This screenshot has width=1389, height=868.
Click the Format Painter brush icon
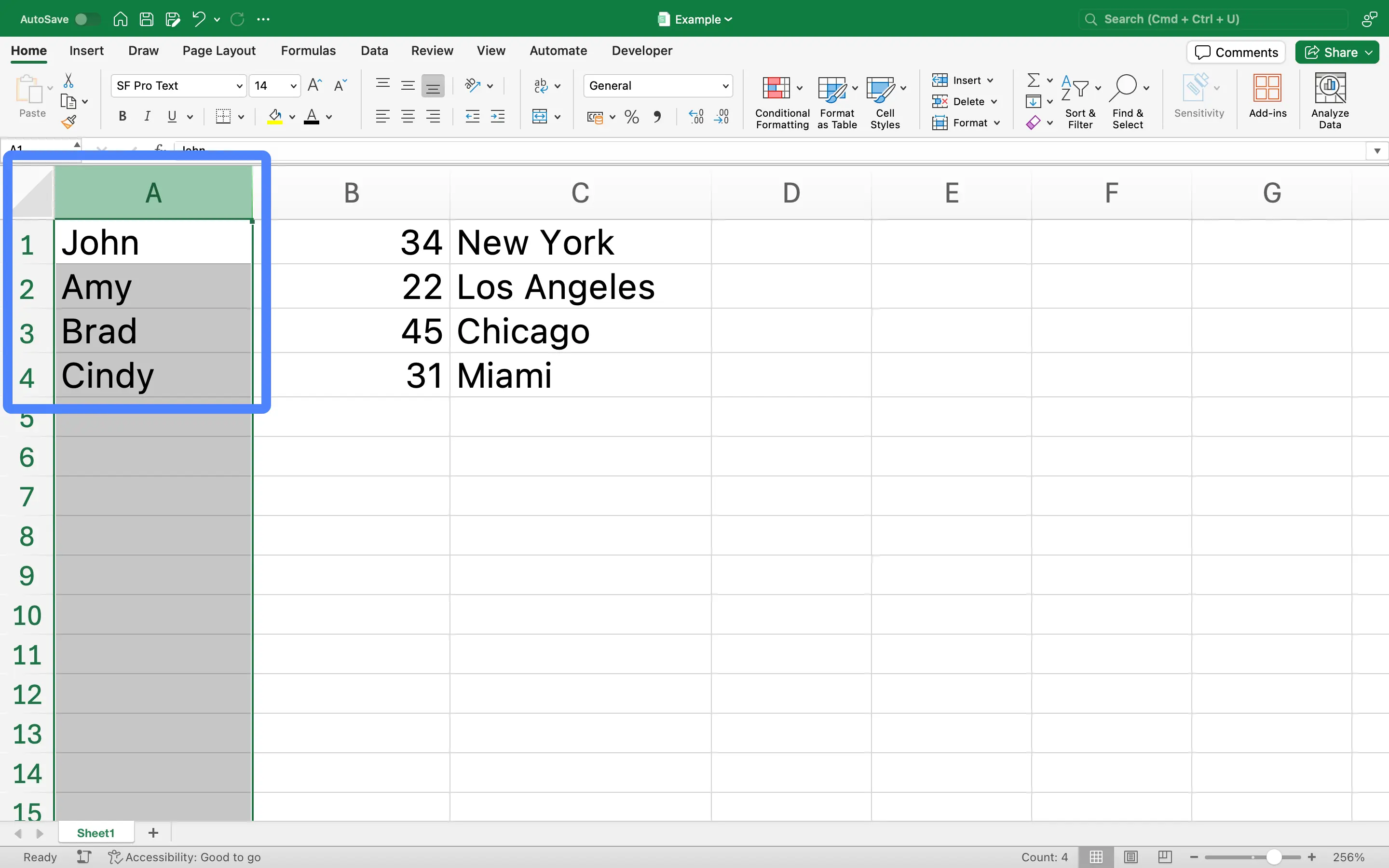[69, 122]
